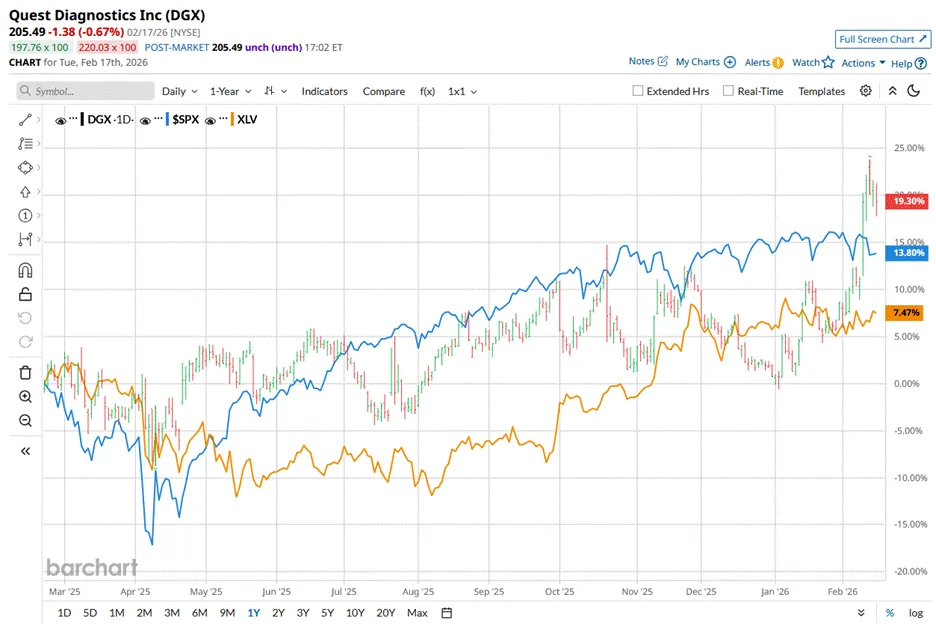Viewport: 936px width, 624px height.
Task: Hide the $SPX comparison line
Action: (146, 120)
